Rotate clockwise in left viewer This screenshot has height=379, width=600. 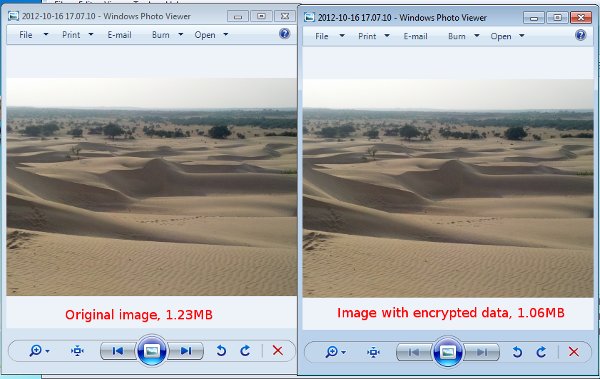(245, 351)
